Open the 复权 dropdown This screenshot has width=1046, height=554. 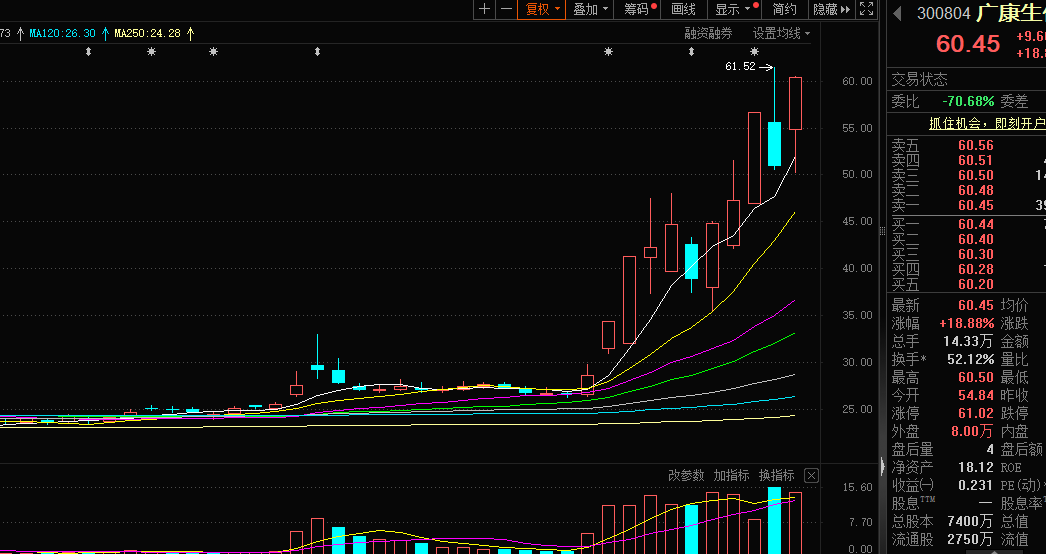[x=542, y=9]
